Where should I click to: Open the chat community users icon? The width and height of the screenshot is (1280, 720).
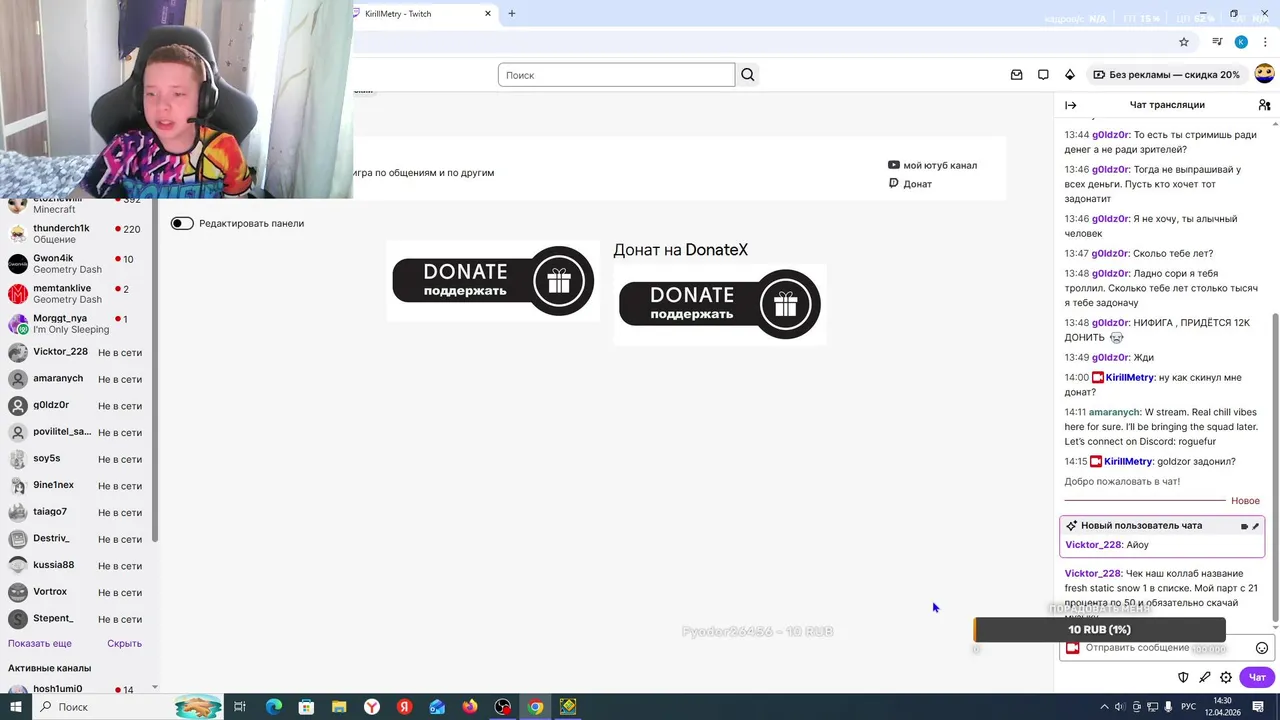pos(1264,105)
